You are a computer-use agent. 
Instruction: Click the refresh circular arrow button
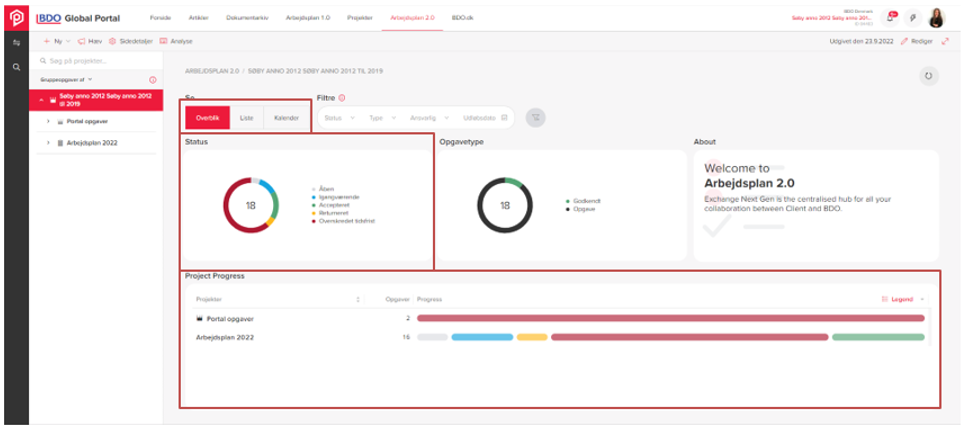(928, 76)
